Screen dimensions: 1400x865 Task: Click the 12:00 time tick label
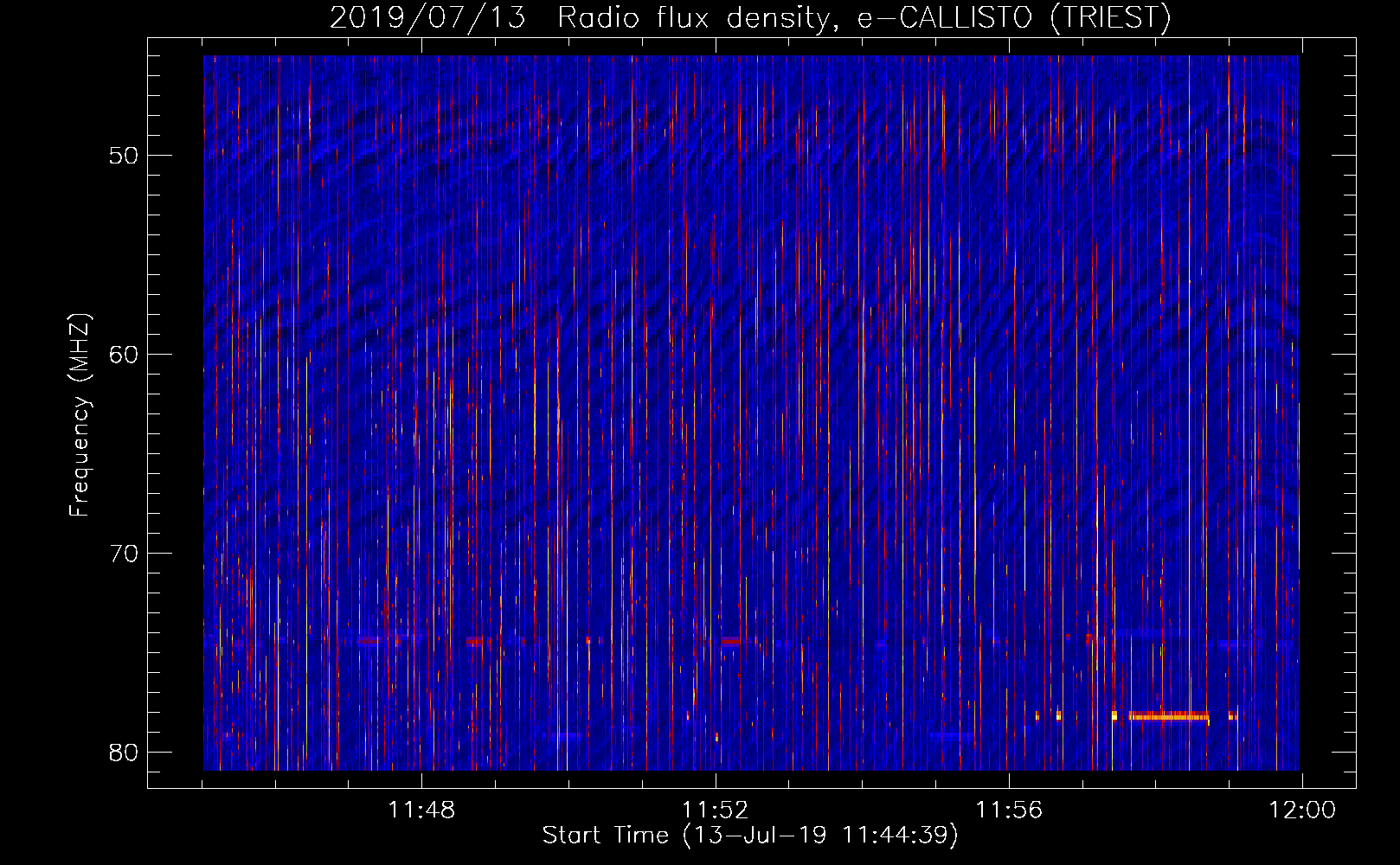(1302, 811)
